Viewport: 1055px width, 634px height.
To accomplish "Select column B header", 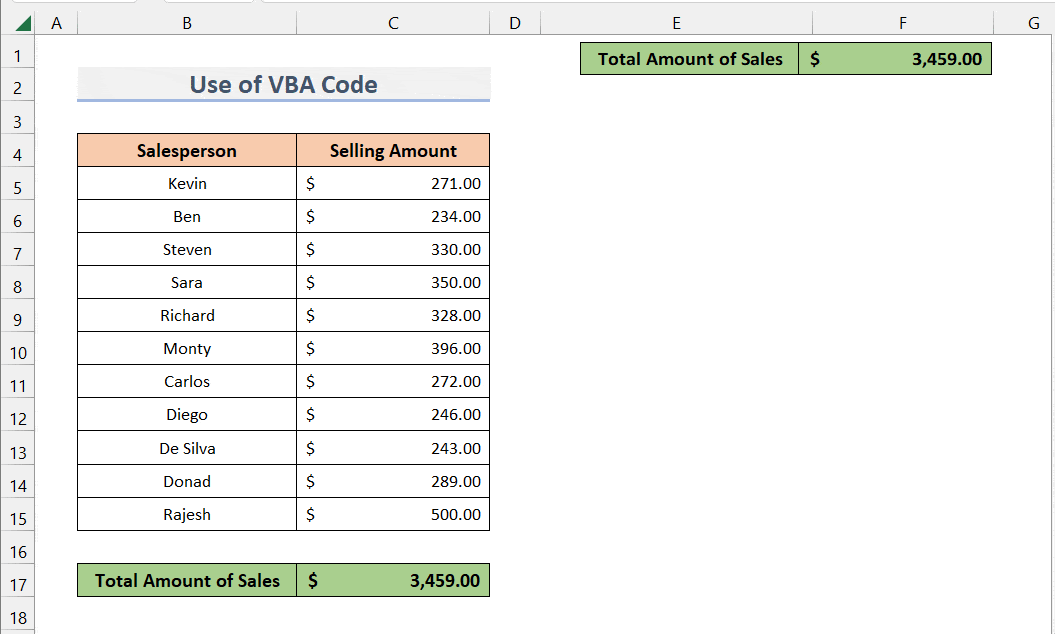I will [187, 24].
